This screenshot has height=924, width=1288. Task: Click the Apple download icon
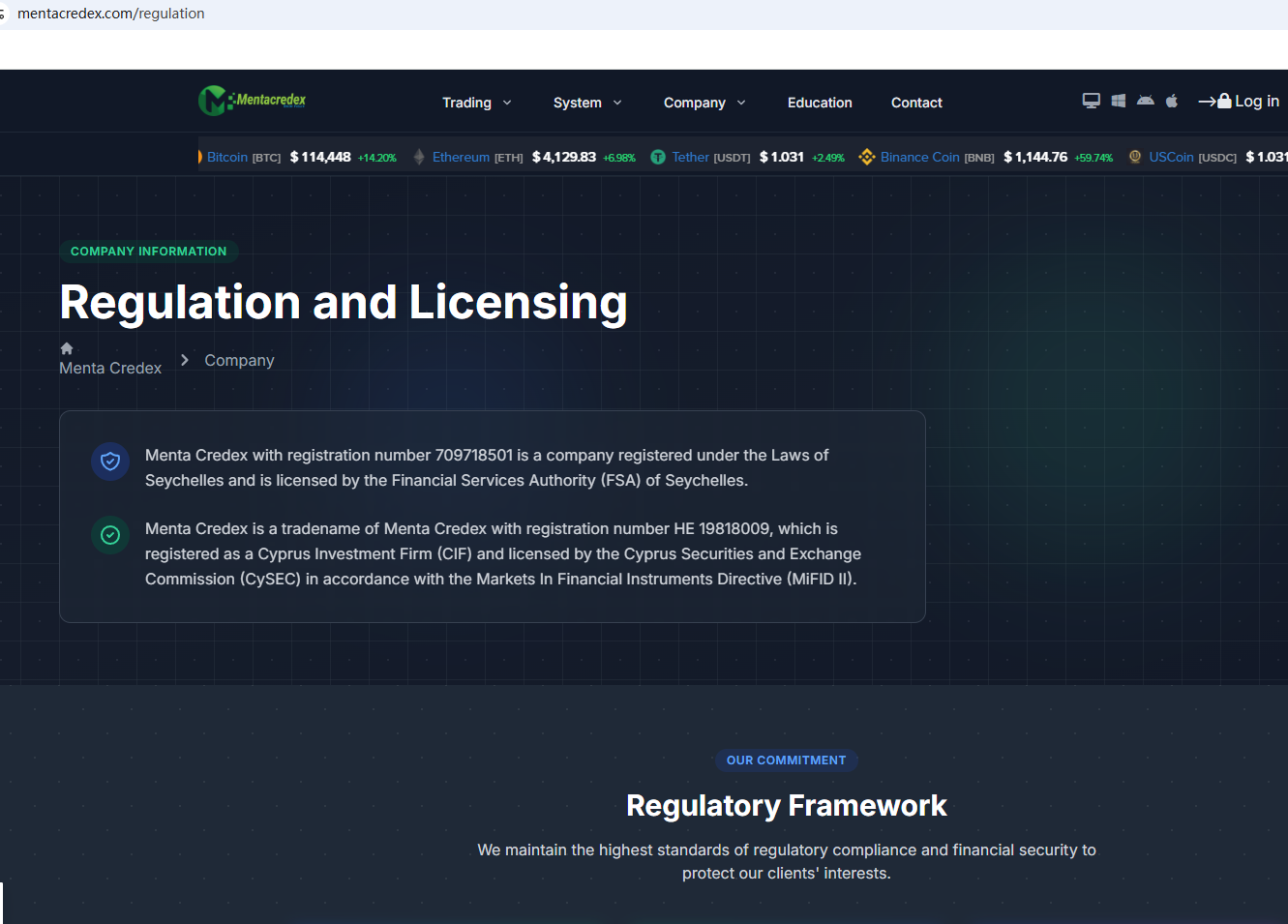pos(1172,101)
